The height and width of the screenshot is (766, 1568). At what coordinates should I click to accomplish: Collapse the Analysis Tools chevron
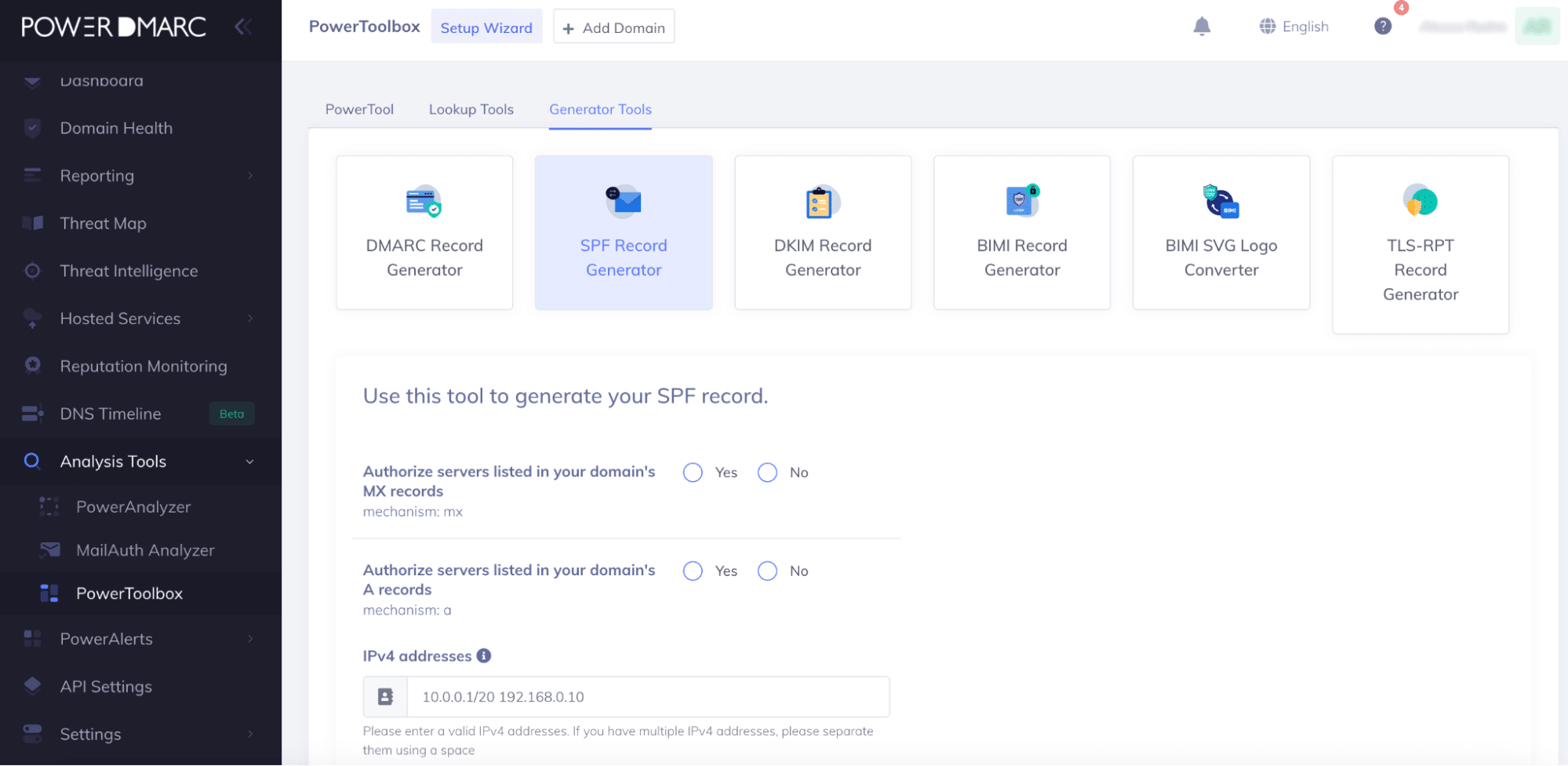coord(250,461)
